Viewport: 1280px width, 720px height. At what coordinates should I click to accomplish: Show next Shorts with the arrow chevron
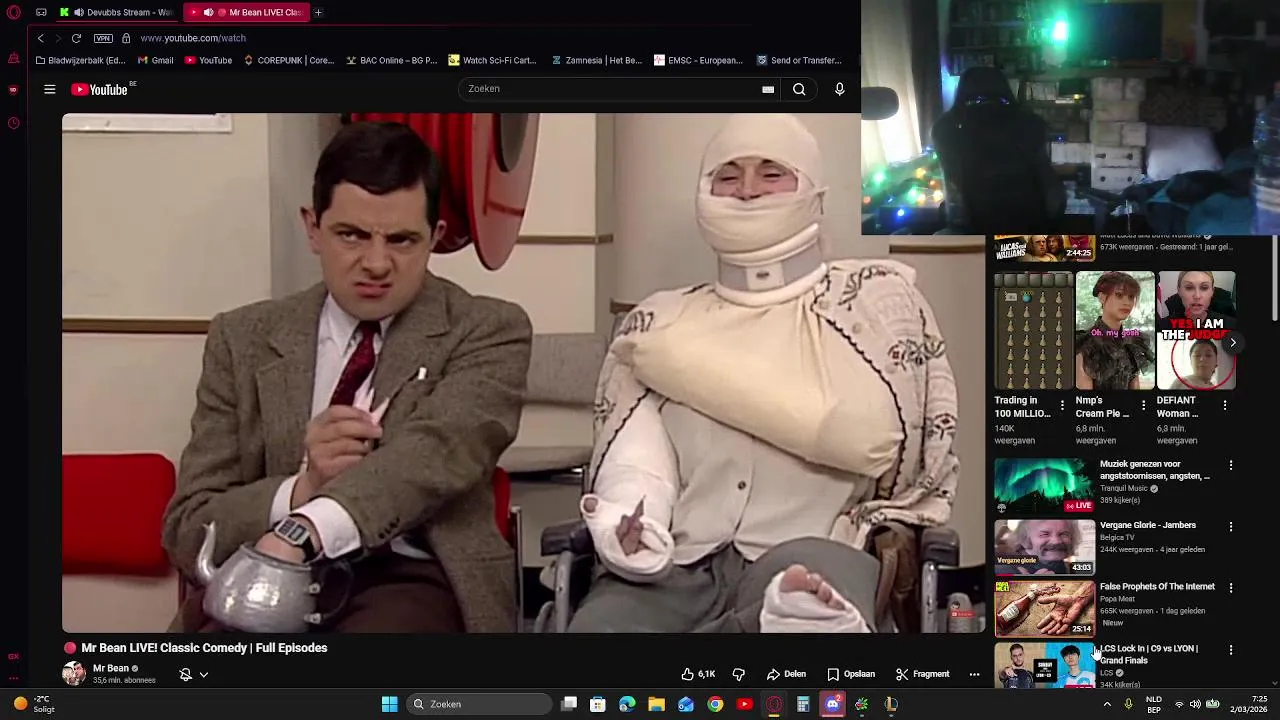(x=1232, y=342)
